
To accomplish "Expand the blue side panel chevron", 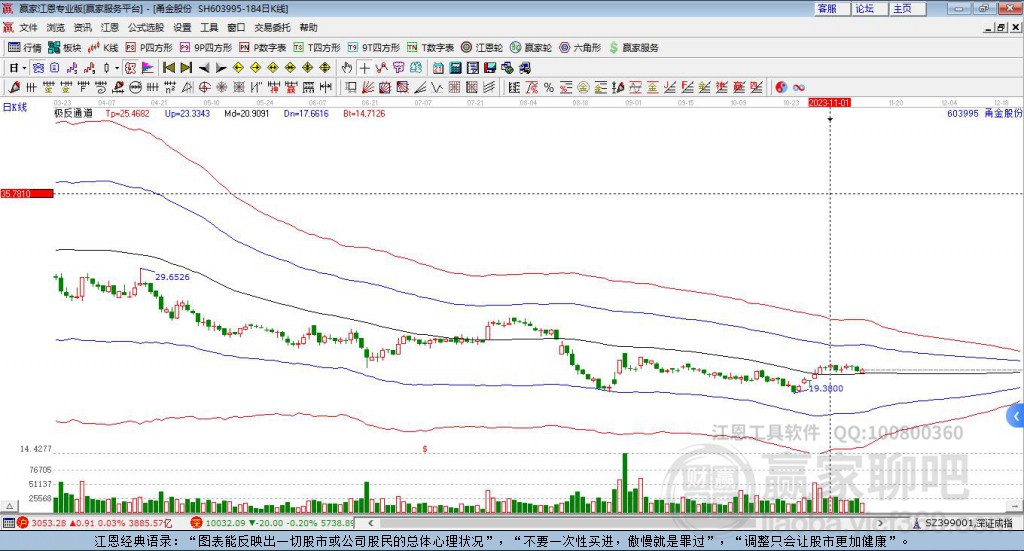I will [1016, 417].
